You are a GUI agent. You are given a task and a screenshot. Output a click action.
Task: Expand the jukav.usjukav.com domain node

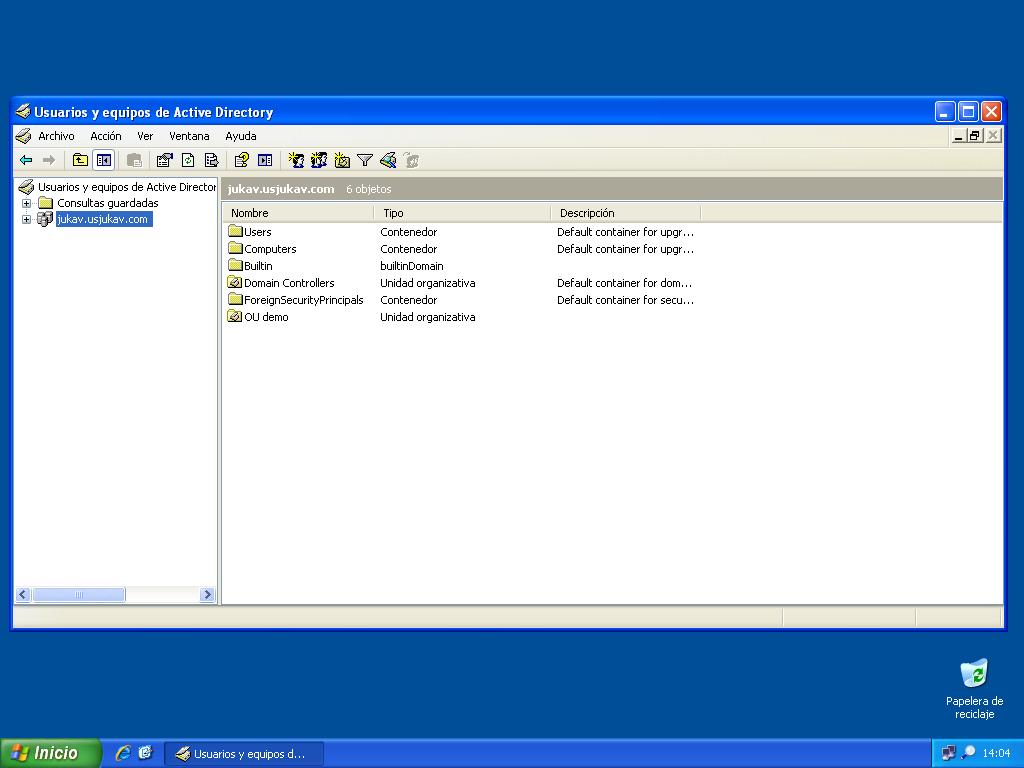click(x=26, y=219)
